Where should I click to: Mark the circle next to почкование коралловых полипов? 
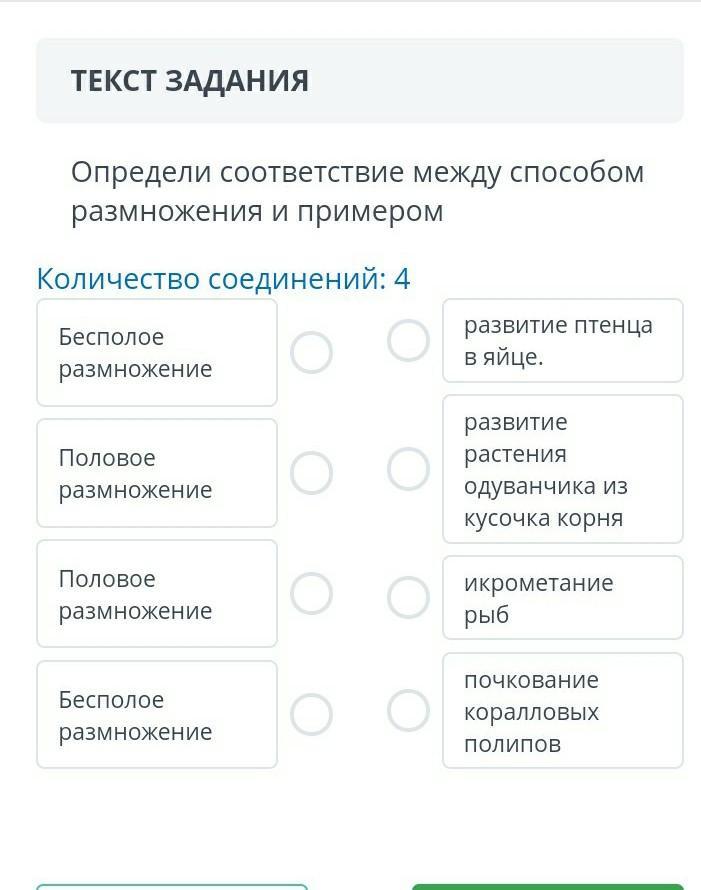tap(408, 711)
